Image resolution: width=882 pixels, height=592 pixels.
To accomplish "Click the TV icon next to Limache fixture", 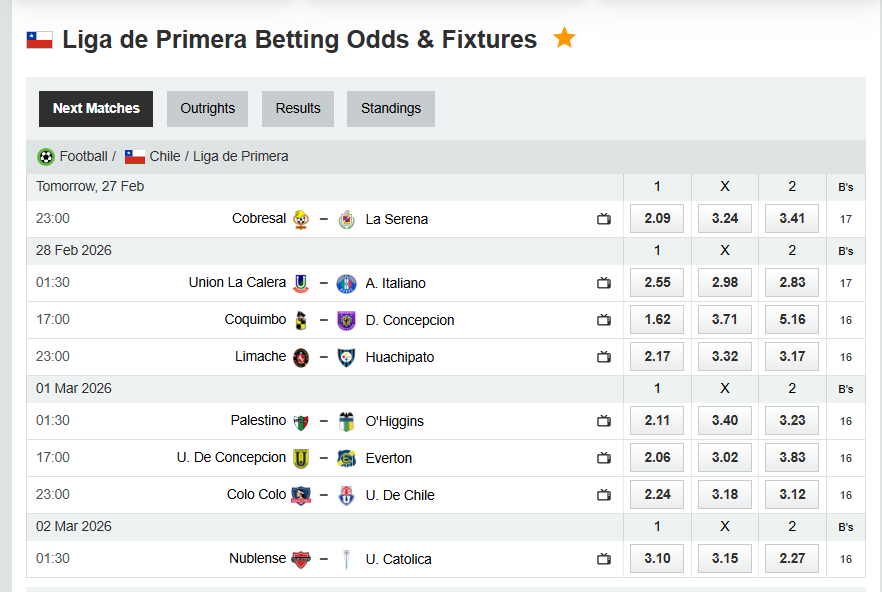I will point(604,356).
